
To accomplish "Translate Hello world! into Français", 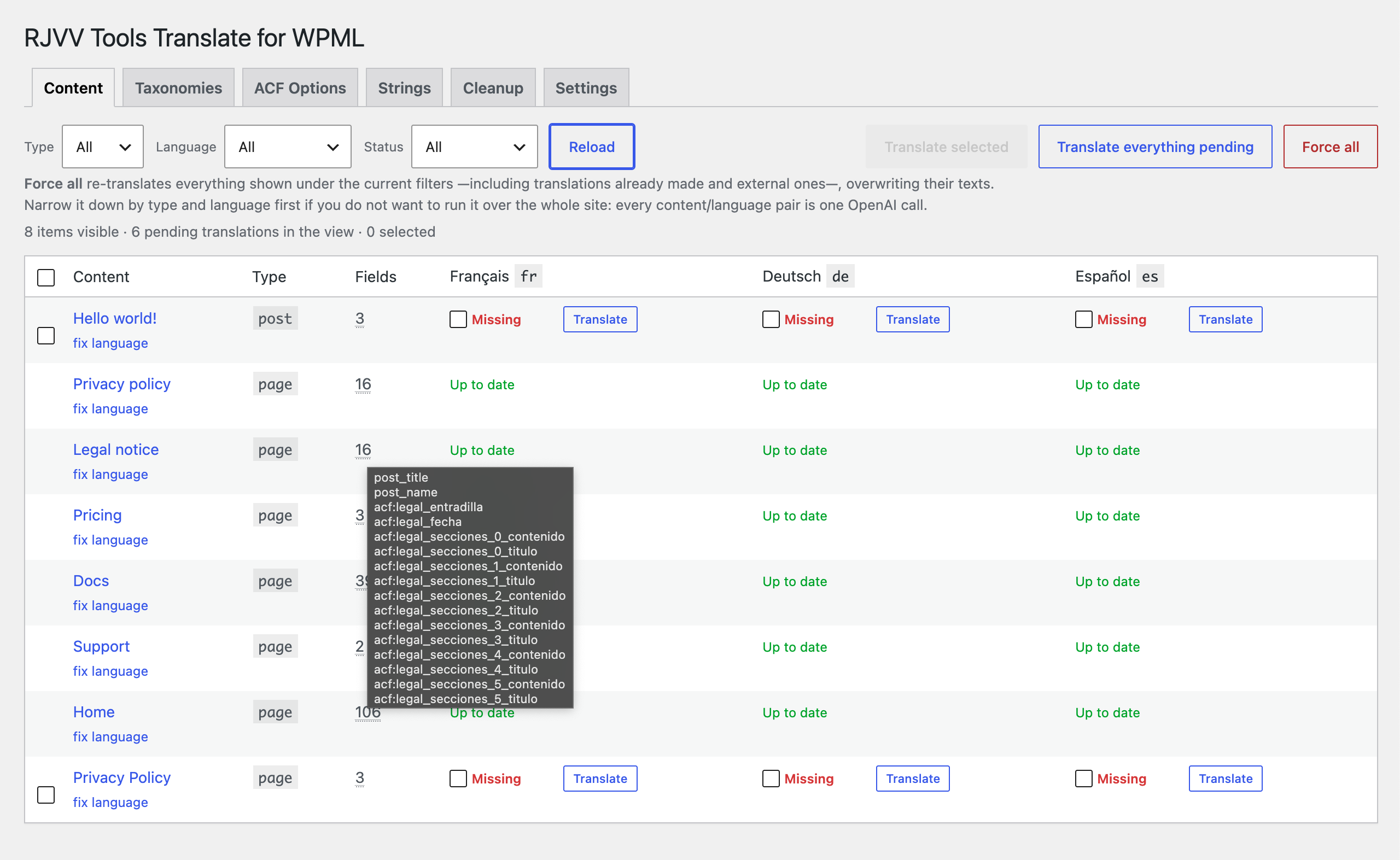I will 600,319.
